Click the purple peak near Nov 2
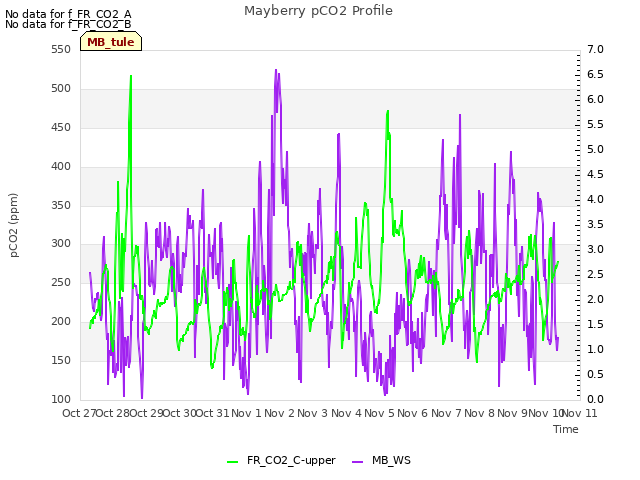640x480 pixels. click(276, 71)
